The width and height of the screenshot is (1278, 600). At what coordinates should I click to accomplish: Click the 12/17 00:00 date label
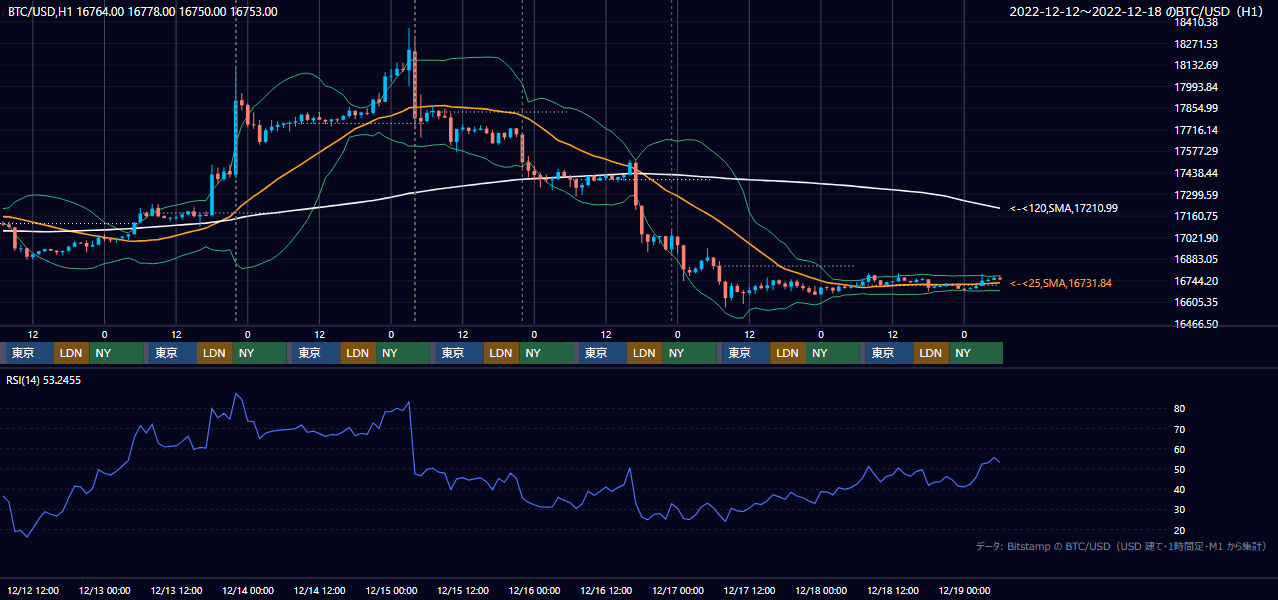678,591
